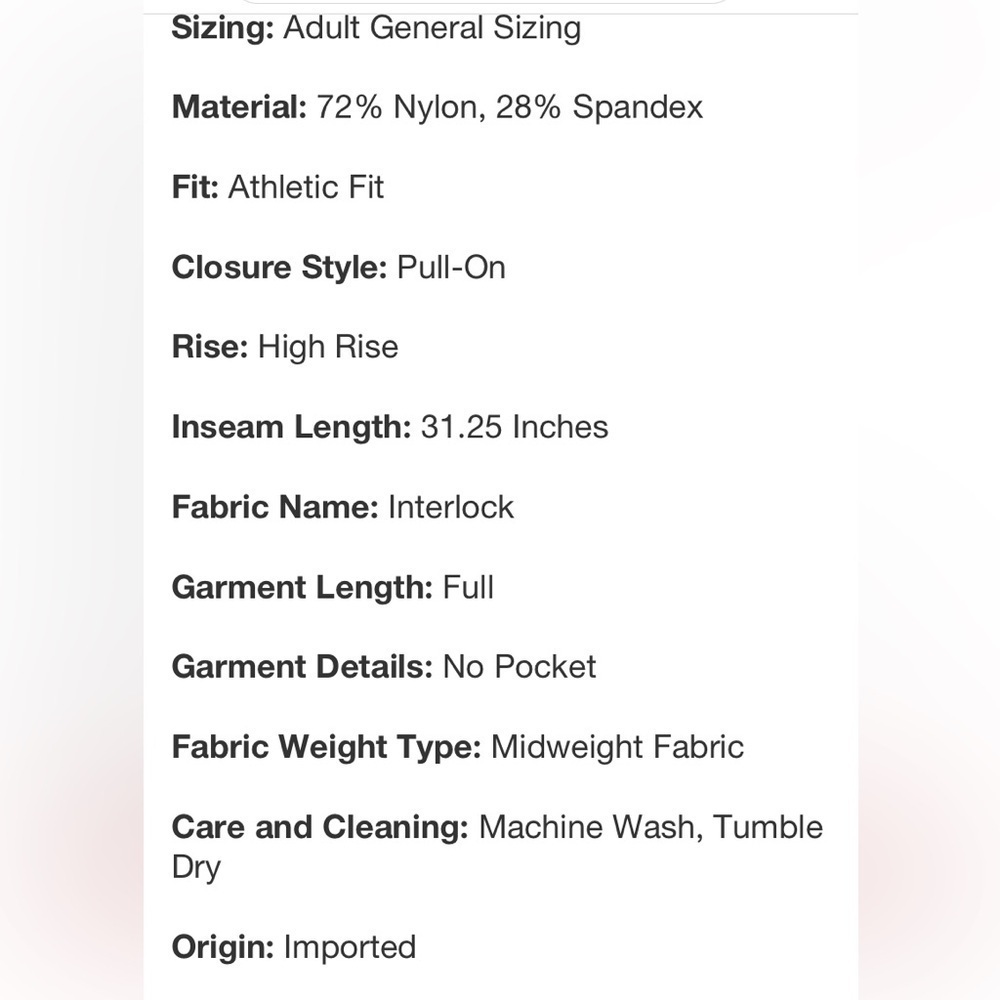Image resolution: width=1000 pixels, height=1000 pixels.
Task: Select the Pull-On value text
Action: 451,267
